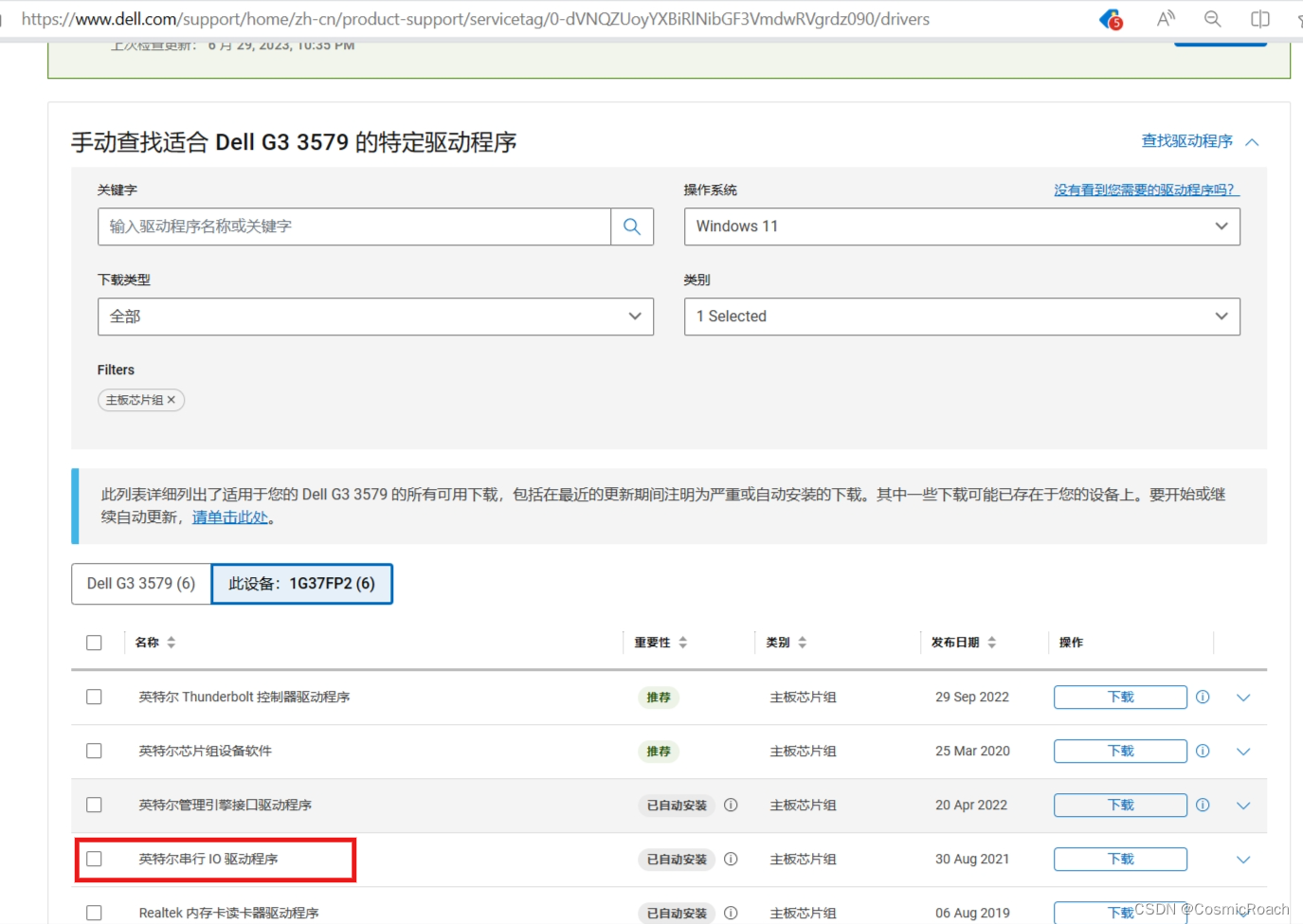Click the browser zoom magnifier icon
The image size is (1303, 924).
(1212, 19)
